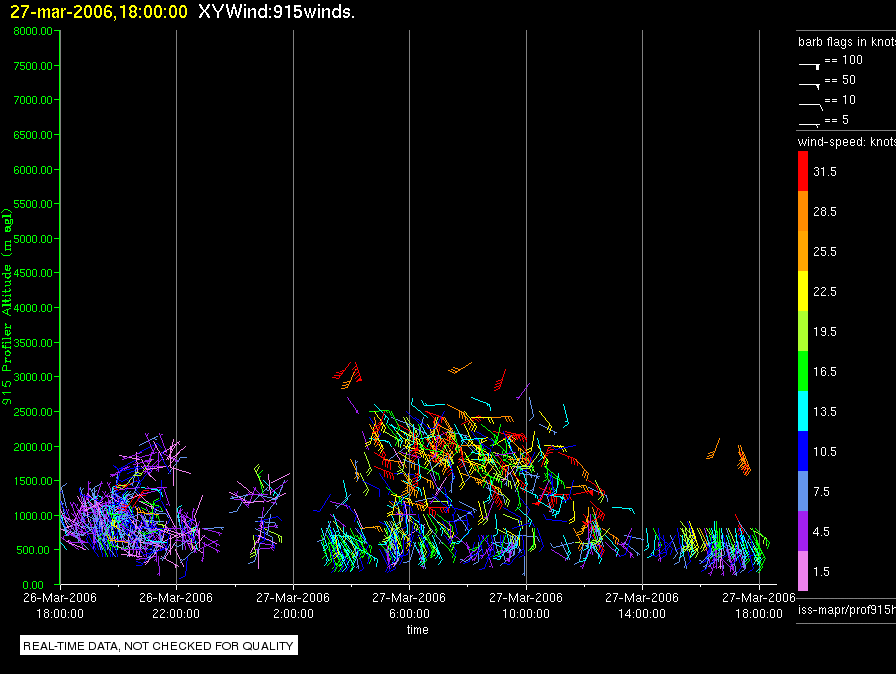Click the '2500.00' altitude axis label
Viewport: 896px width, 674px height.
pos(33,412)
